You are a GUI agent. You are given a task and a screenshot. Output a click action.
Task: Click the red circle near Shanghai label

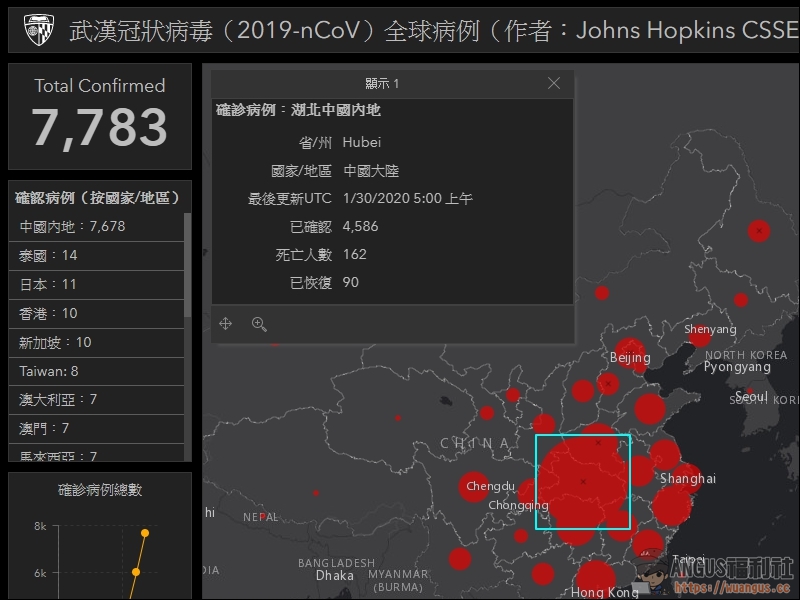tap(687, 478)
